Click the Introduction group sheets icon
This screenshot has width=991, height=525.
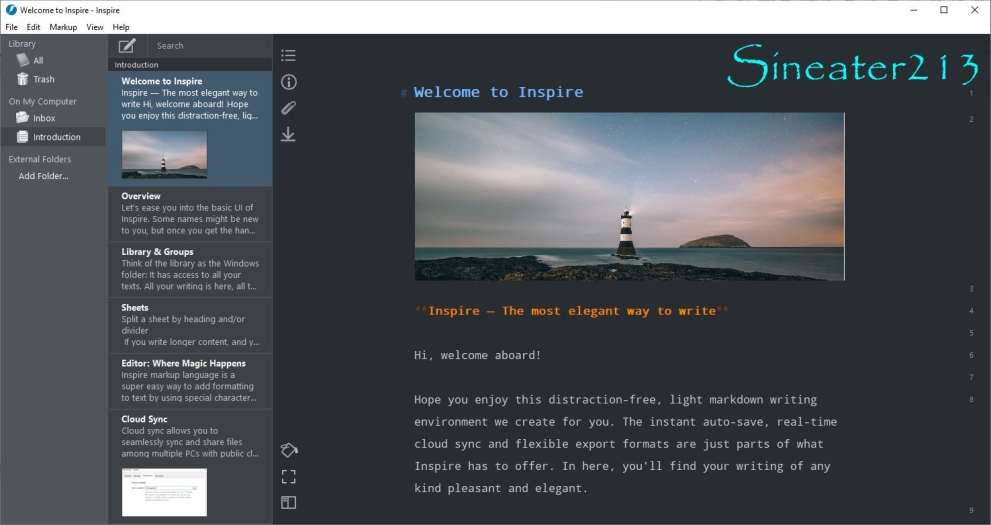(x=23, y=136)
